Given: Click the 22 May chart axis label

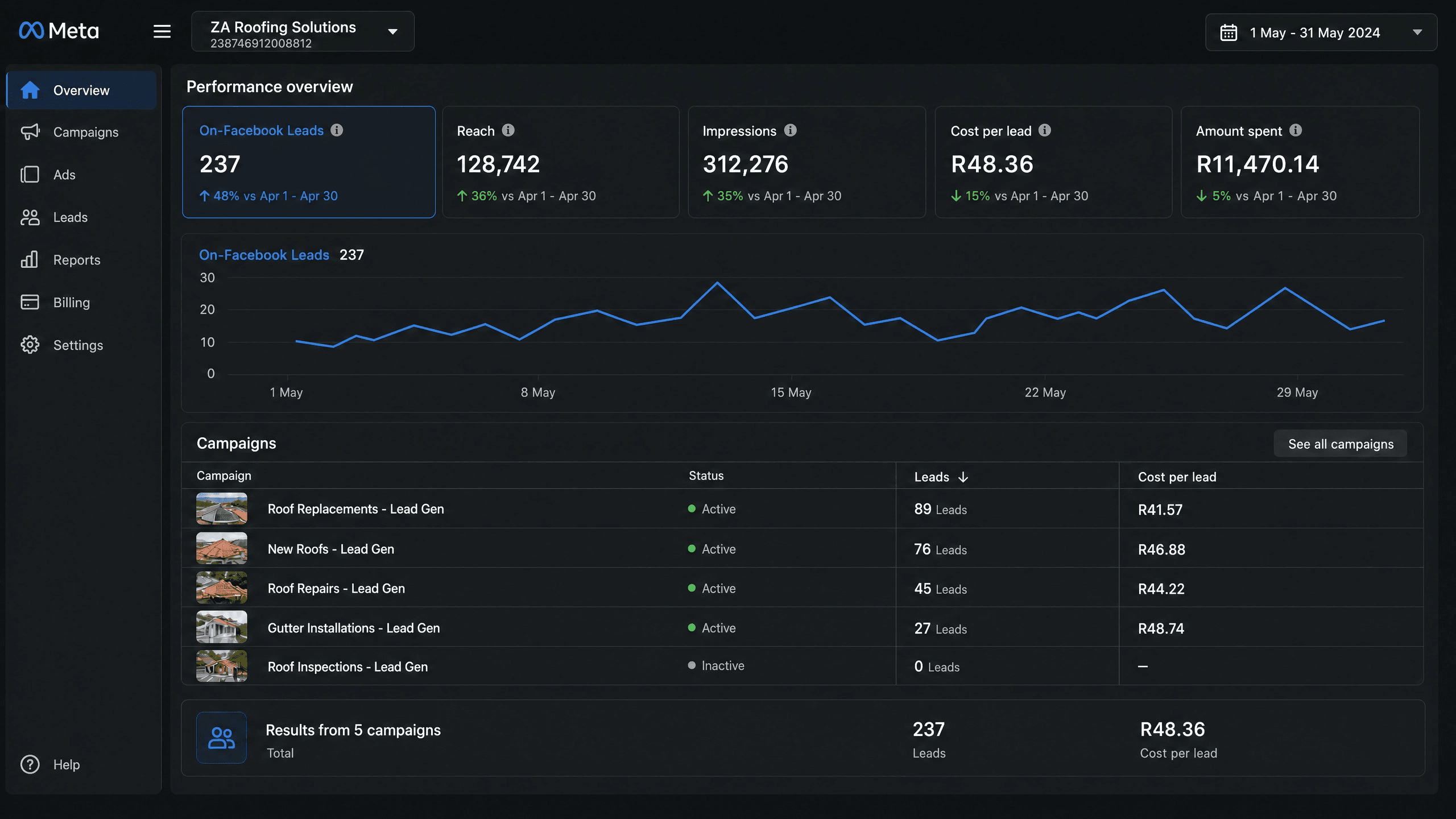Looking at the screenshot, I should (x=1045, y=392).
